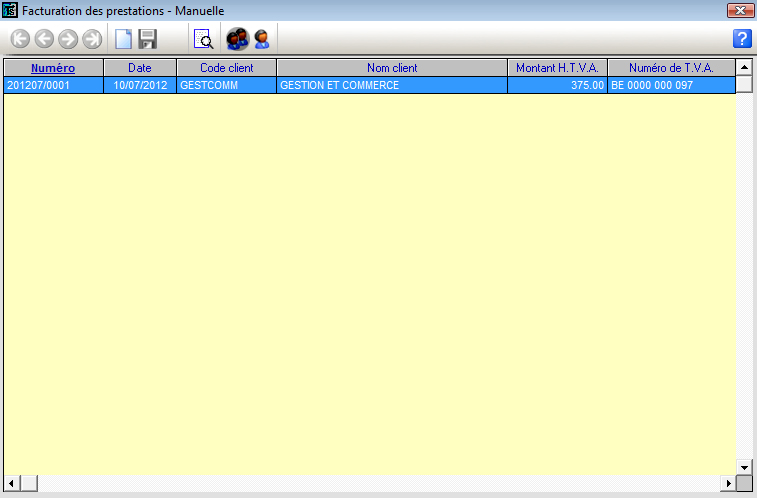The width and height of the screenshot is (757, 498).
Task: Close the Facturation des prestations window
Action: click(x=741, y=10)
